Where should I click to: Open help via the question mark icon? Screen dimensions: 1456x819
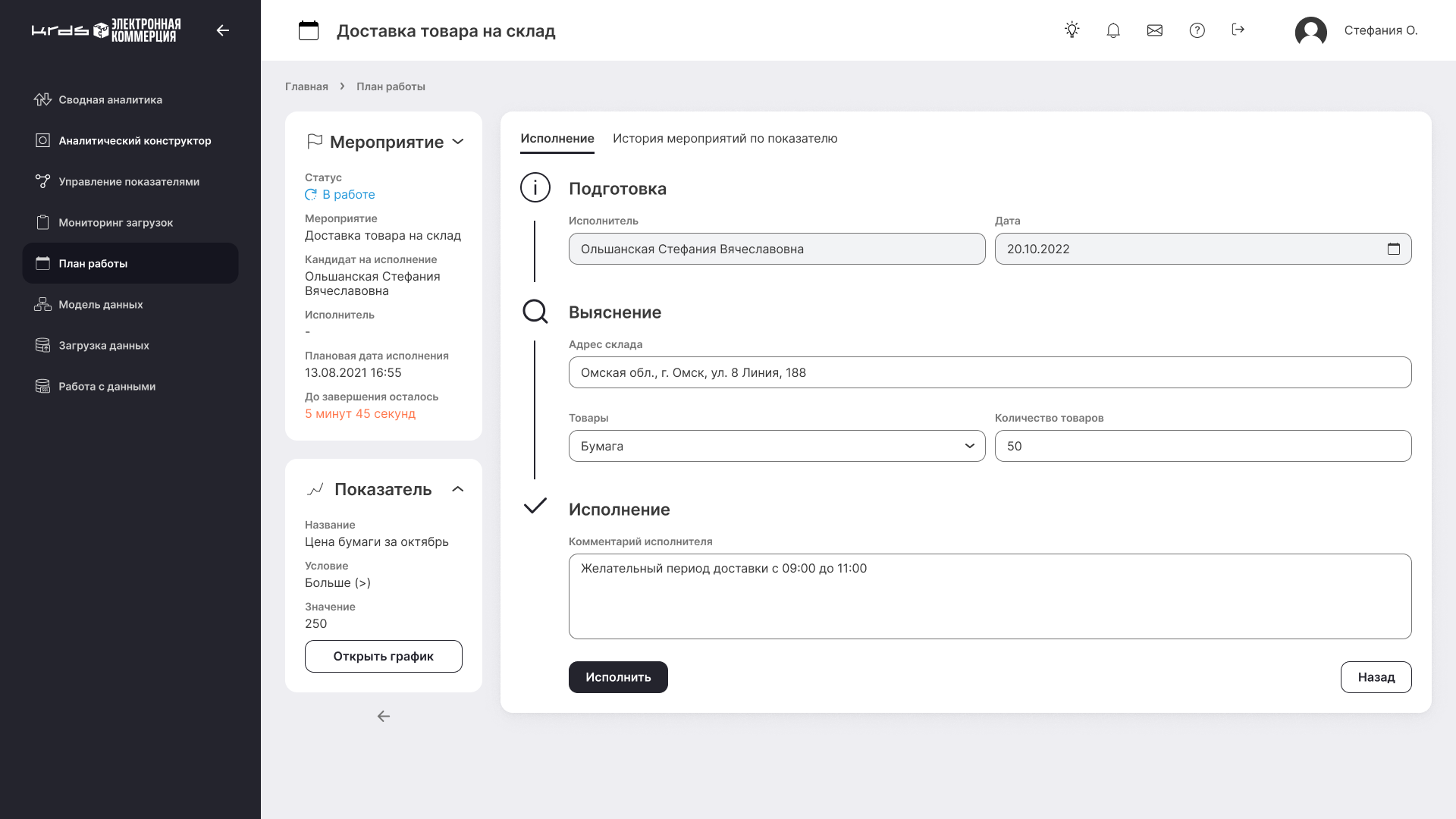pos(1197,30)
